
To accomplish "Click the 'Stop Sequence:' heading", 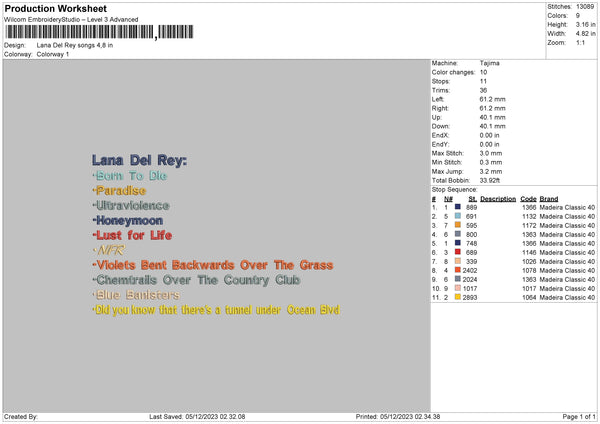I will (x=455, y=190).
